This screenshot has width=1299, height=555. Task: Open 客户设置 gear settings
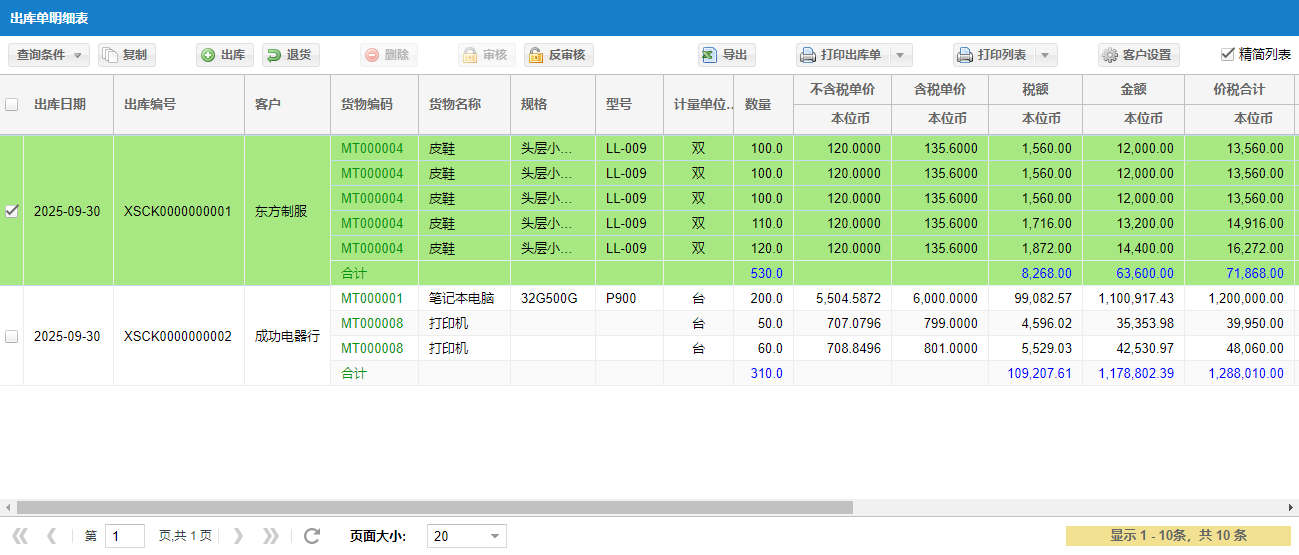pyautogui.click(x=1138, y=55)
